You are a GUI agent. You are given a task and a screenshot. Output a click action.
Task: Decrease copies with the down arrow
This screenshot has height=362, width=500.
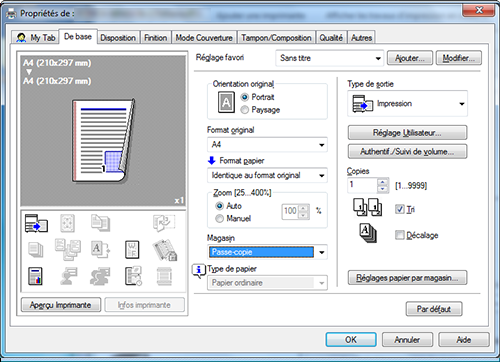[383, 189]
